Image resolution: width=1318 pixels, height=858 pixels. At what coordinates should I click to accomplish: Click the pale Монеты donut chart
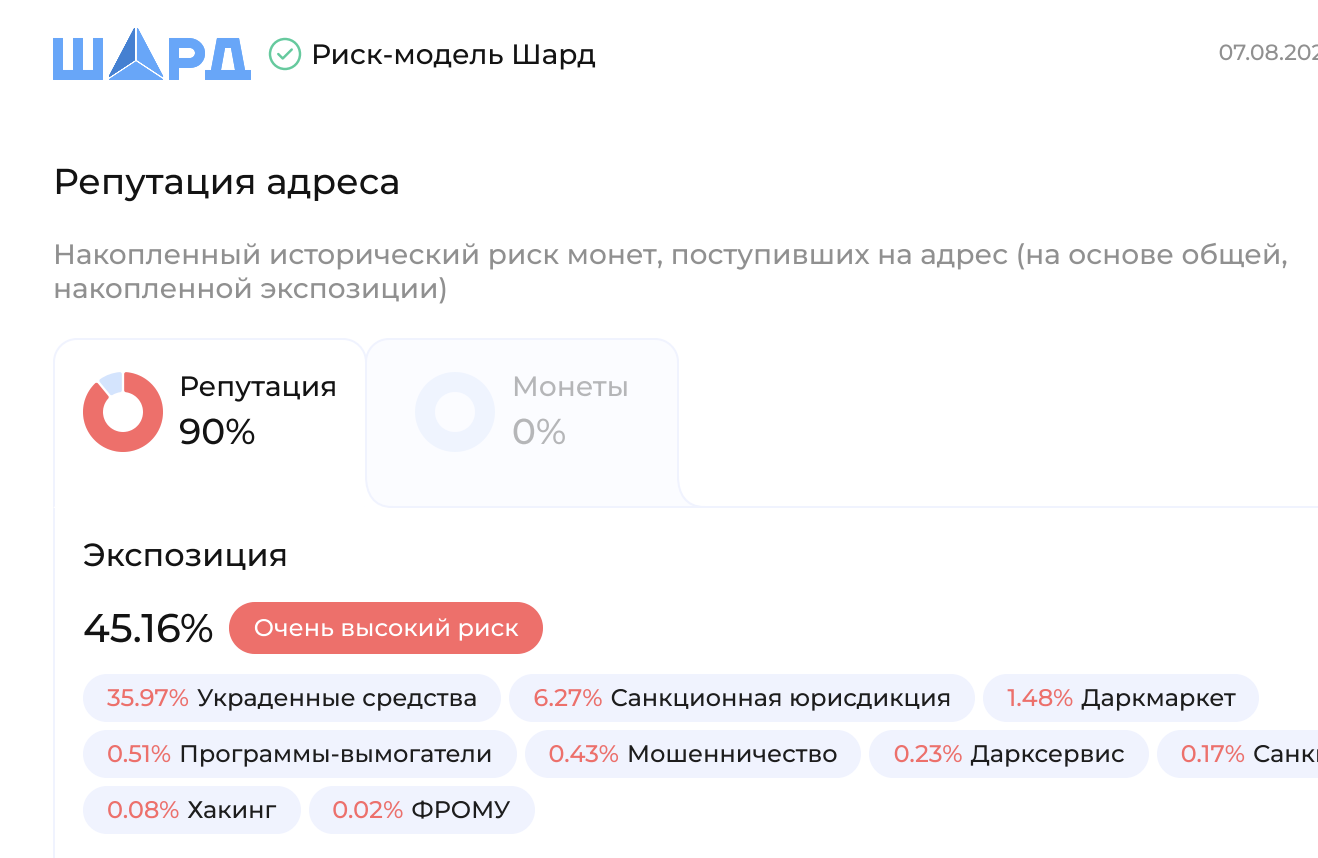pyautogui.click(x=455, y=412)
